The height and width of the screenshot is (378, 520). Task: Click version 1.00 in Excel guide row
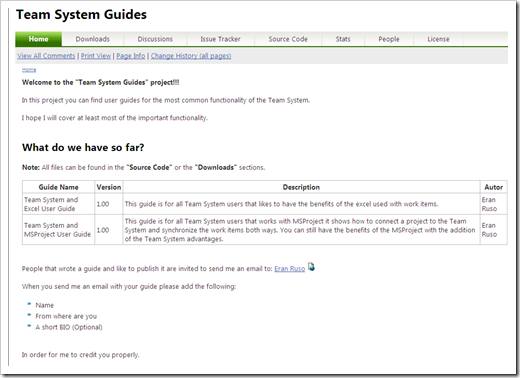(x=109, y=204)
